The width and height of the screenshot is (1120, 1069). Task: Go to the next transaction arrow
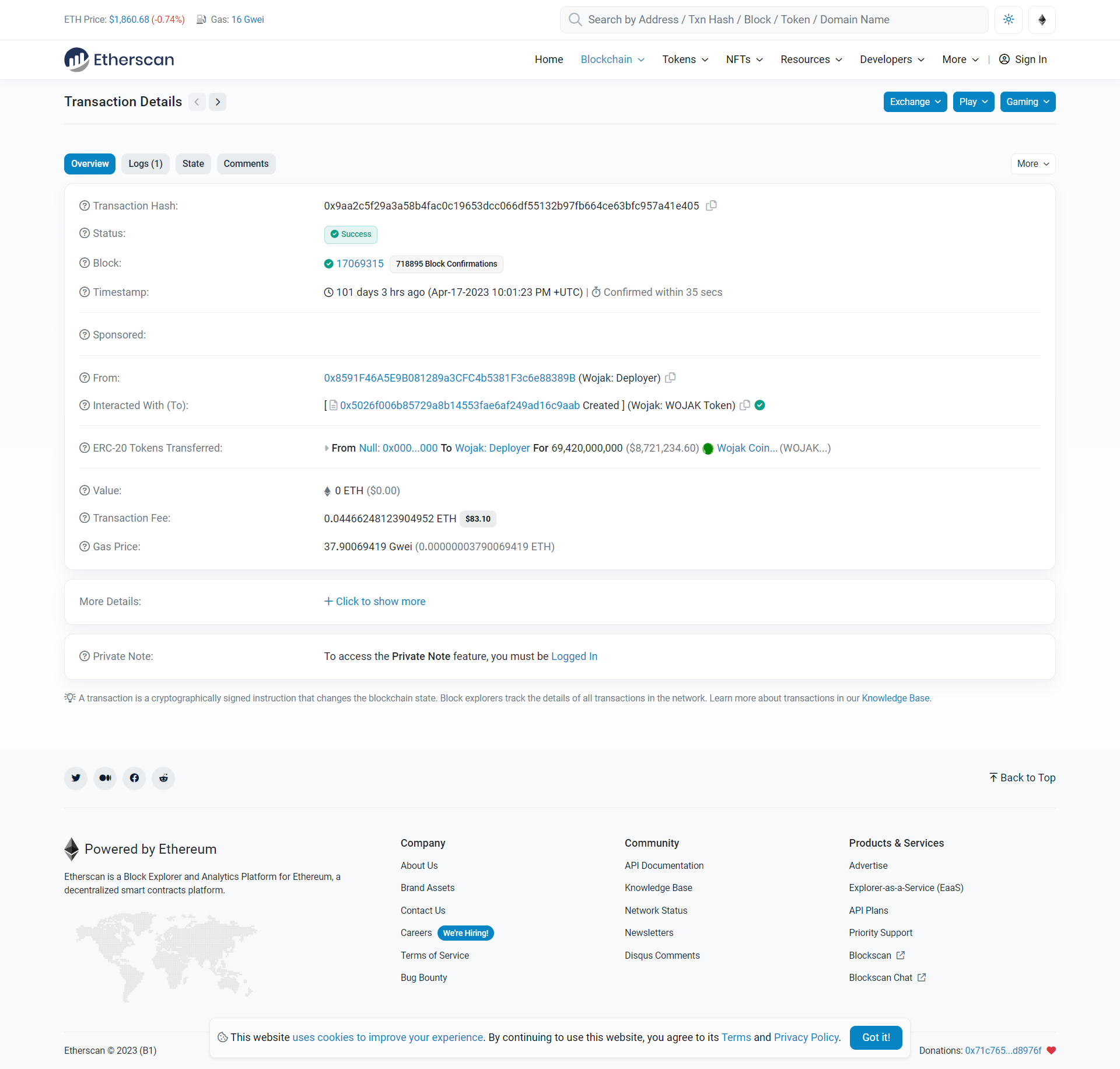(x=218, y=102)
